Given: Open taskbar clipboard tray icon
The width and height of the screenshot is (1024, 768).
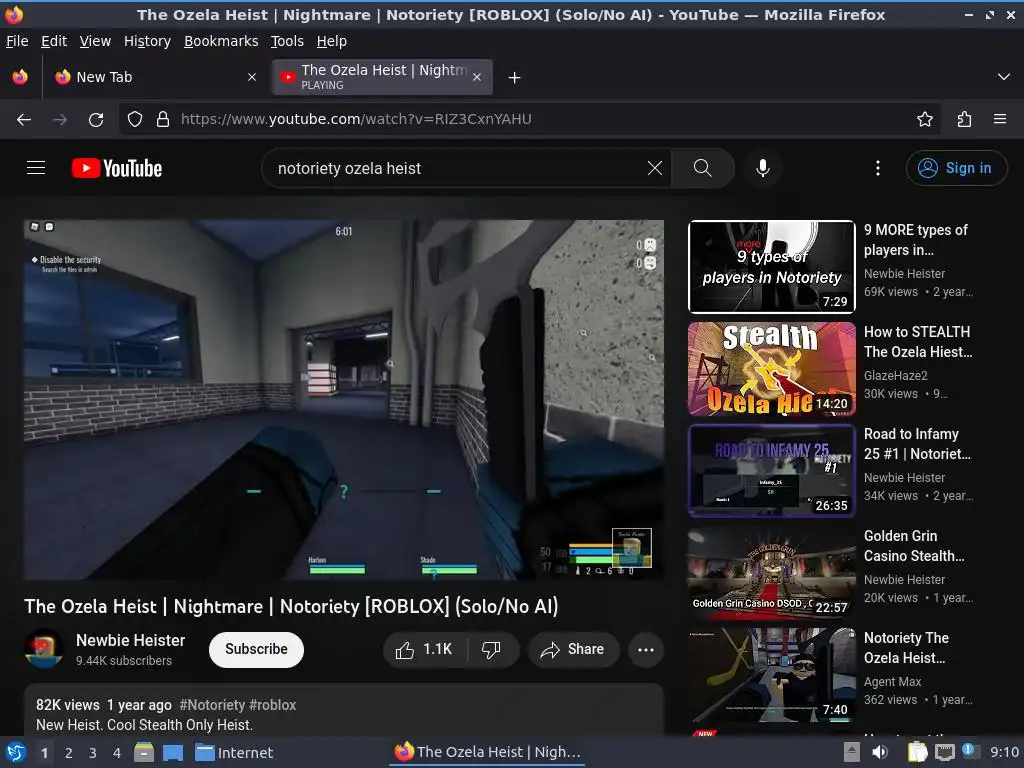Looking at the screenshot, I should 917,752.
